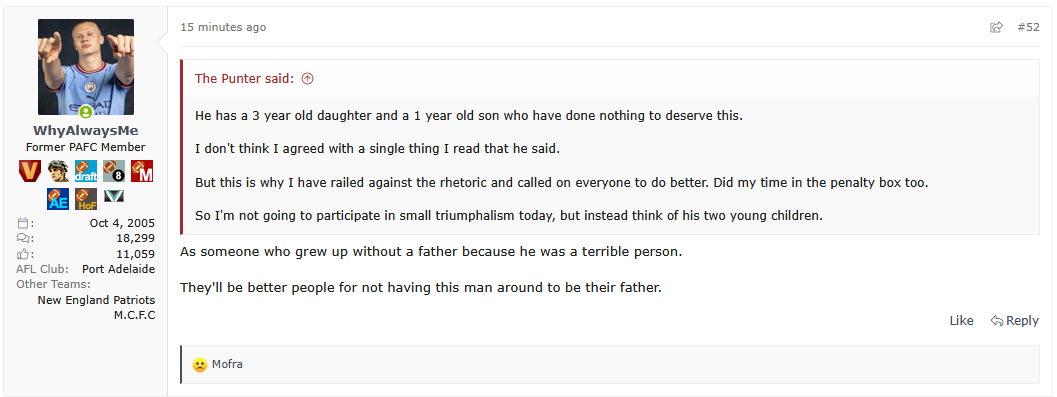
Task: Click the '15 minutes ago' timestamp
Action: coord(223,27)
